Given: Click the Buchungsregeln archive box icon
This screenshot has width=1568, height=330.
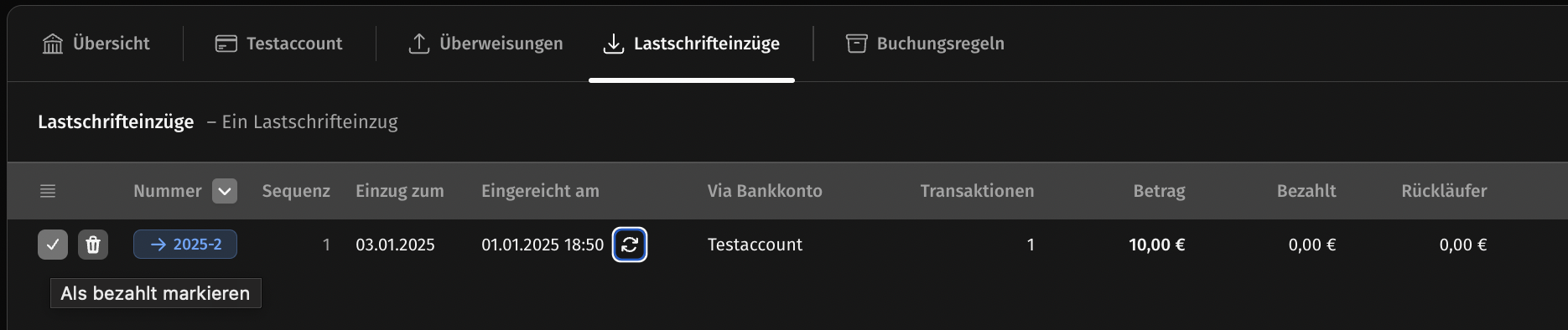Looking at the screenshot, I should (856, 44).
